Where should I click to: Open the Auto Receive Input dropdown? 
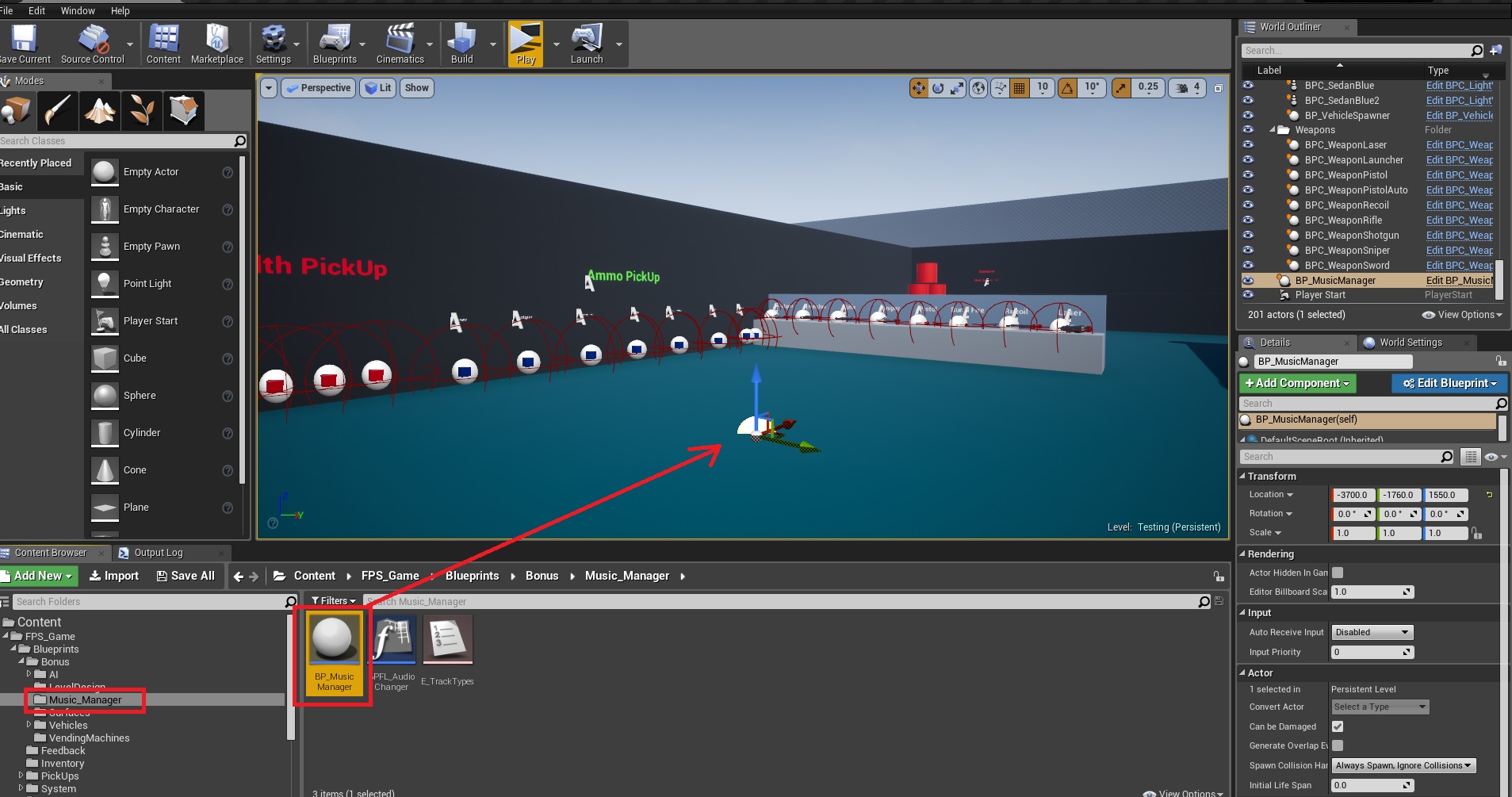tap(1372, 632)
